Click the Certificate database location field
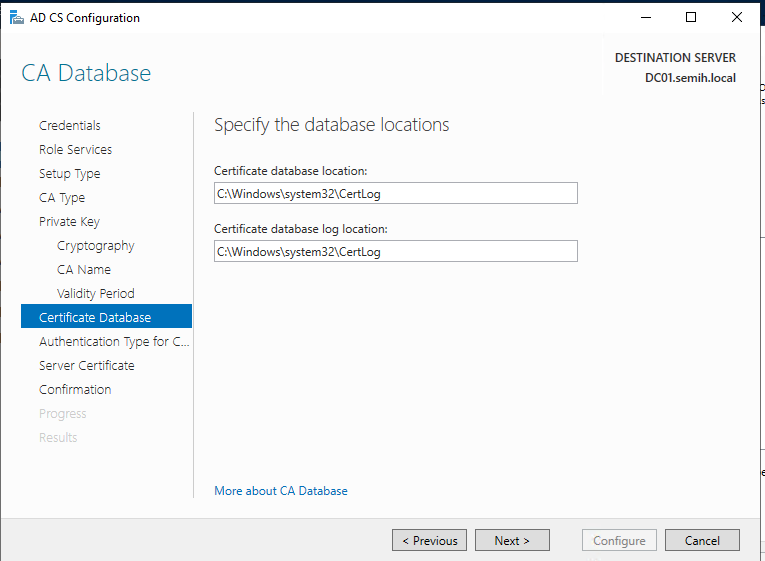765x561 pixels. [395, 194]
